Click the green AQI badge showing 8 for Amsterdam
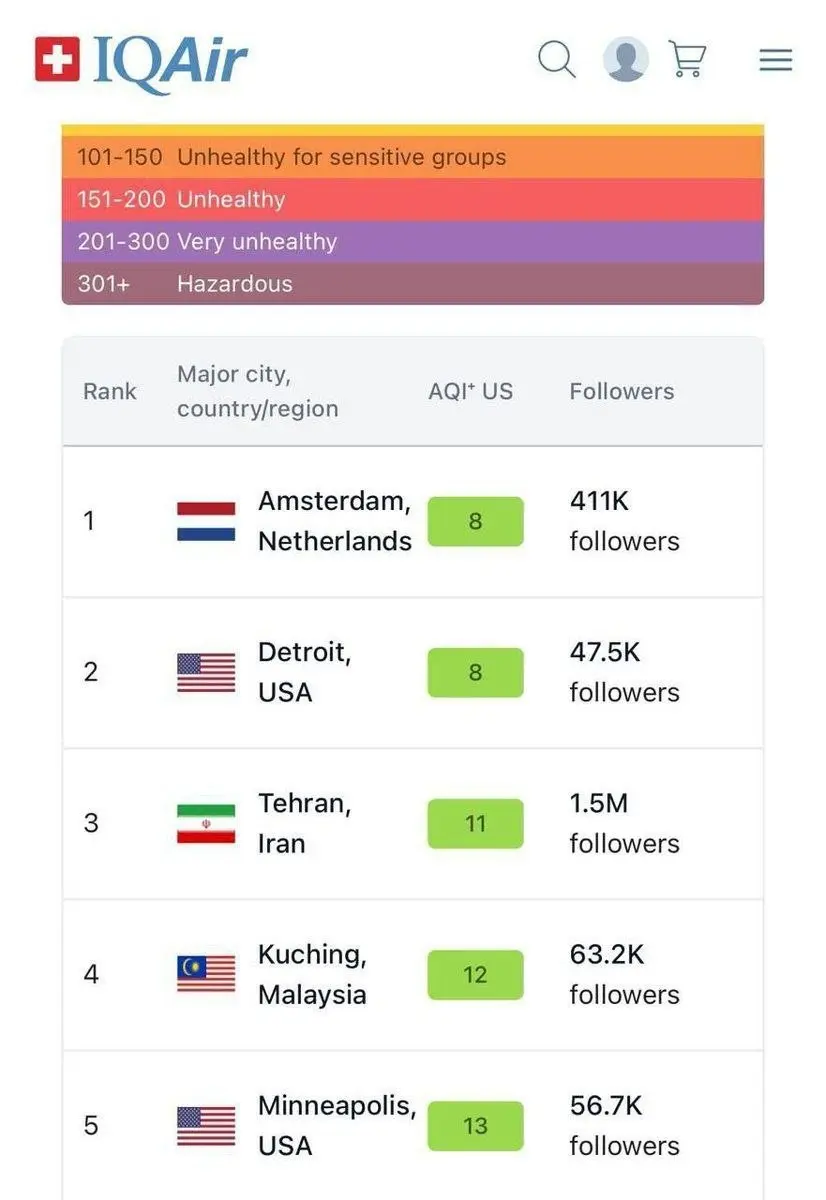The image size is (826, 1200). point(475,521)
